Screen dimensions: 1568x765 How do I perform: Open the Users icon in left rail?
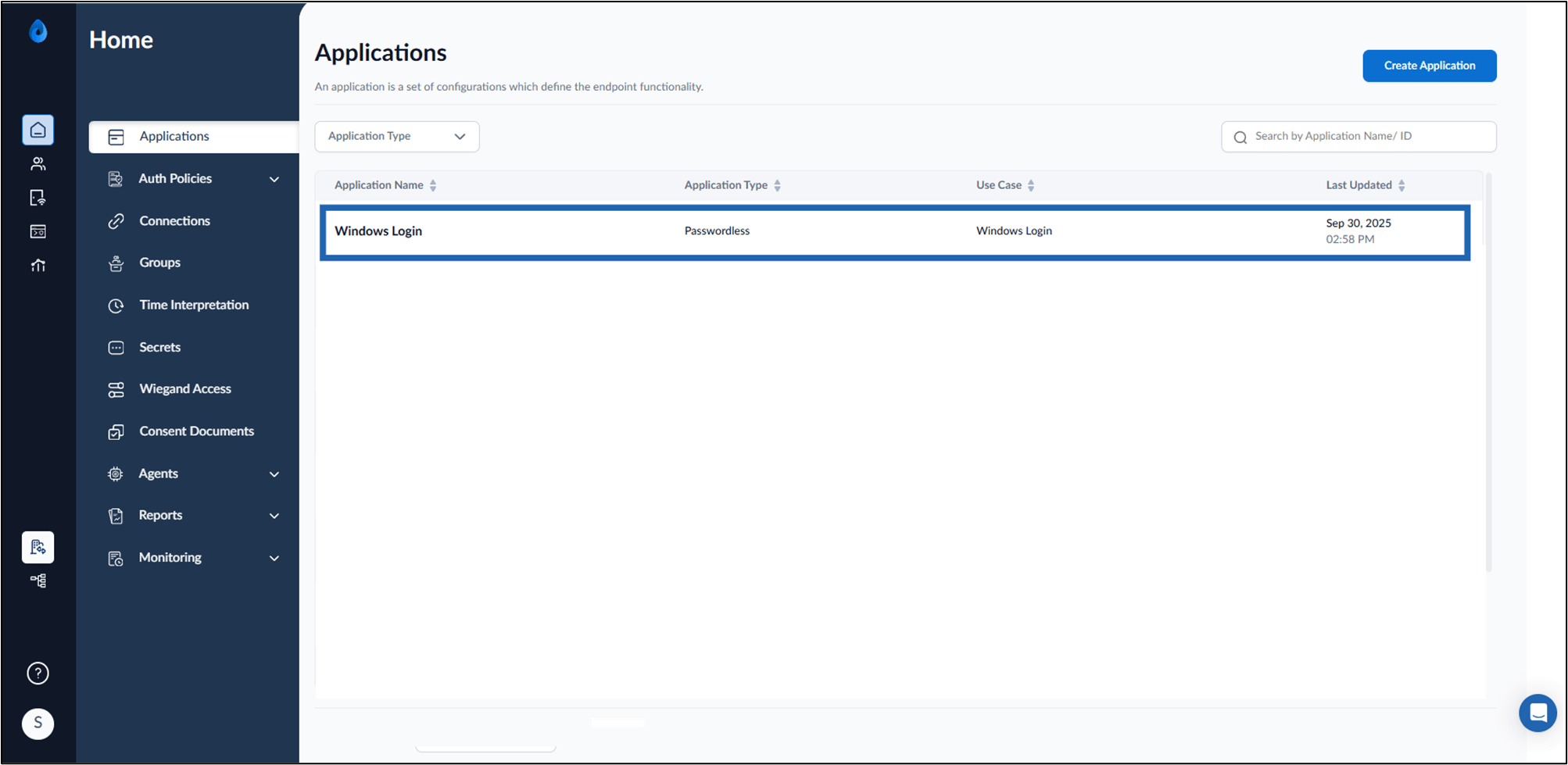pos(38,164)
